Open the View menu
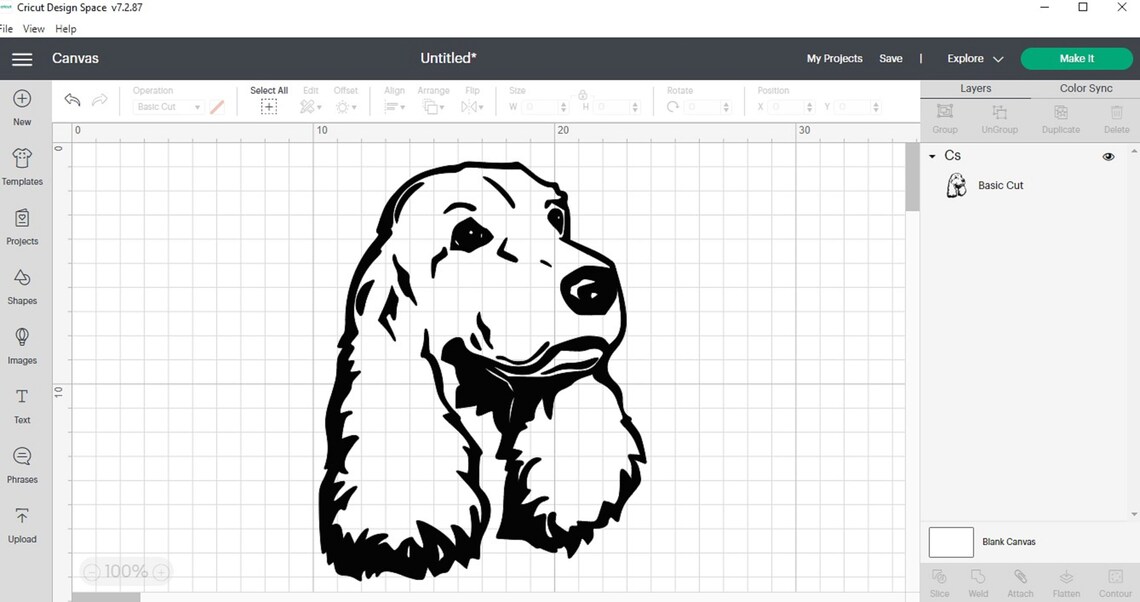Image resolution: width=1140 pixels, height=602 pixels. tap(33, 28)
